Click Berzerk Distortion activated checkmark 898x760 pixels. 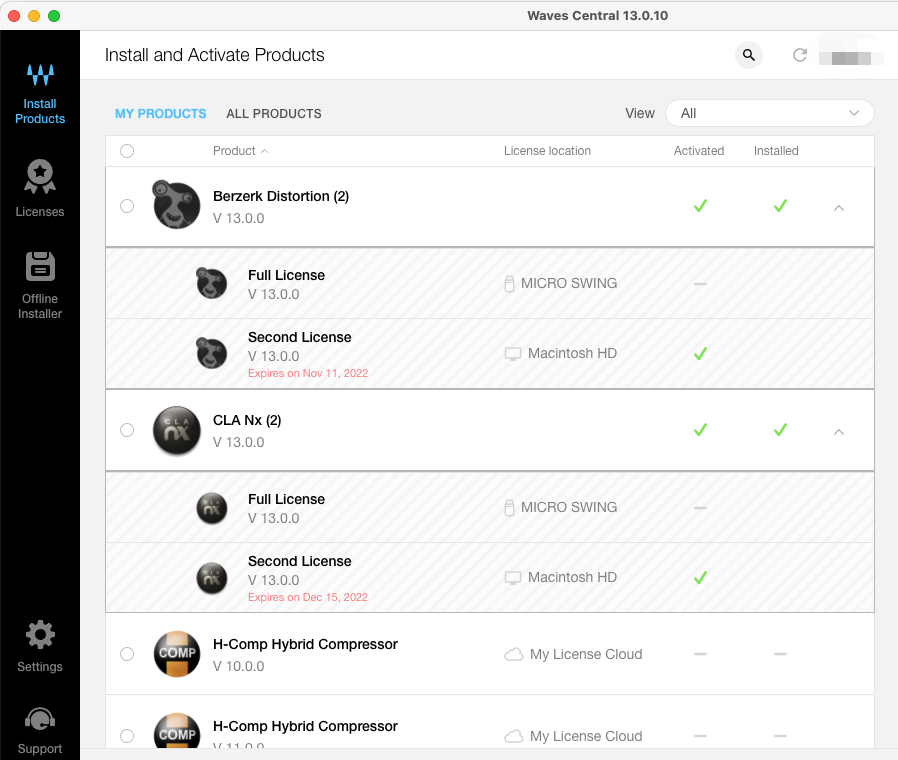(700, 206)
